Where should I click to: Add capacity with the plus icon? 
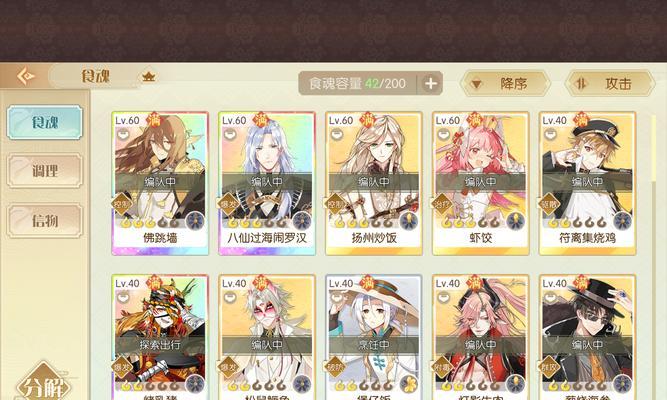pos(430,83)
